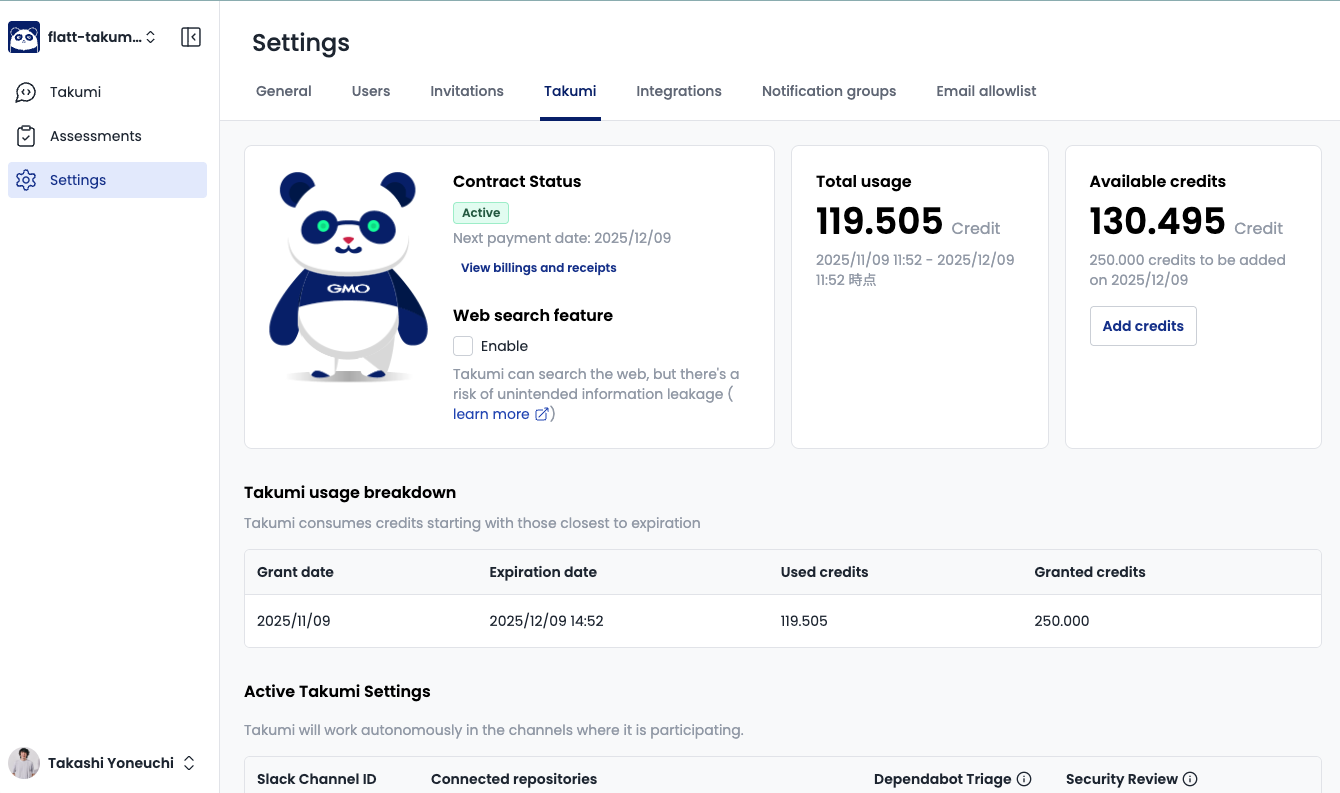Go to the Notification groups tab
Viewport: 1340px width, 793px height.
pos(828,91)
